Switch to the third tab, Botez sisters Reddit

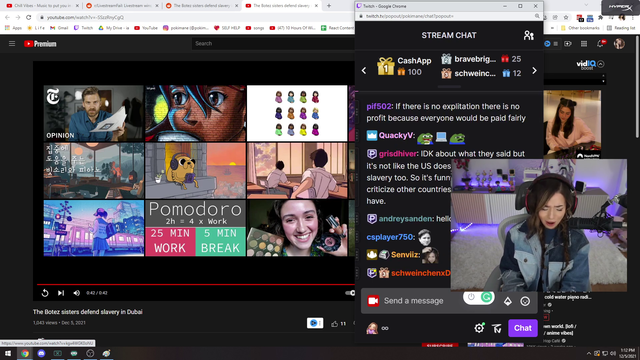pos(201,6)
